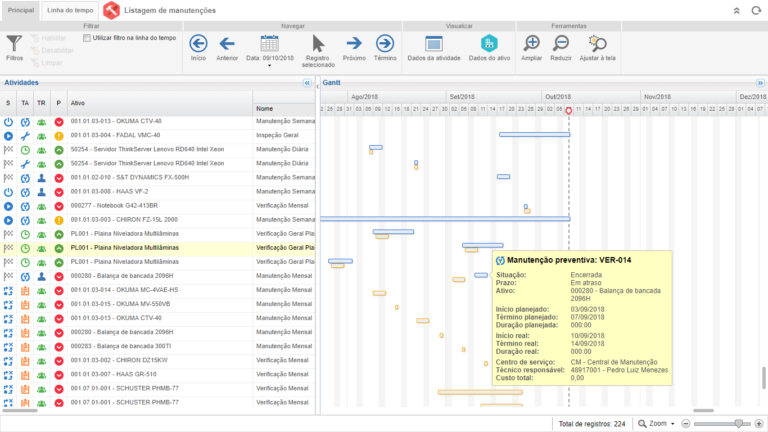Enable Utilizar filtro na linha do tempo
Viewport: 768px width, 432px height.
[x=87, y=38]
